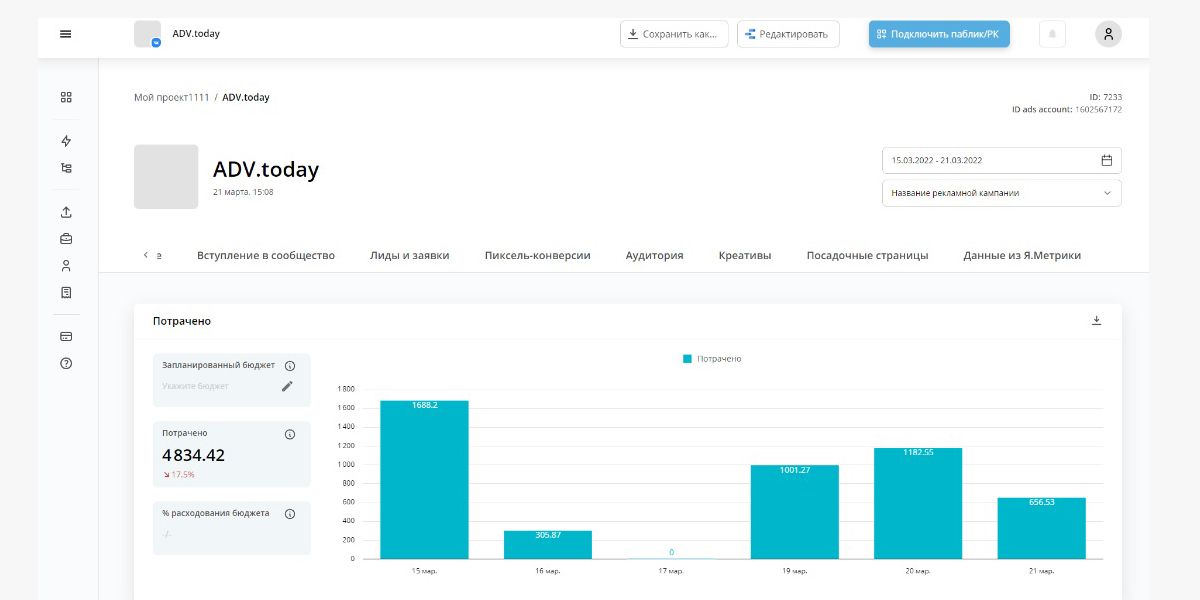
Task: Open the date range 15.03.2022 - 21.03.2022 field
Action: pyautogui.click(x=1001, y=160)
